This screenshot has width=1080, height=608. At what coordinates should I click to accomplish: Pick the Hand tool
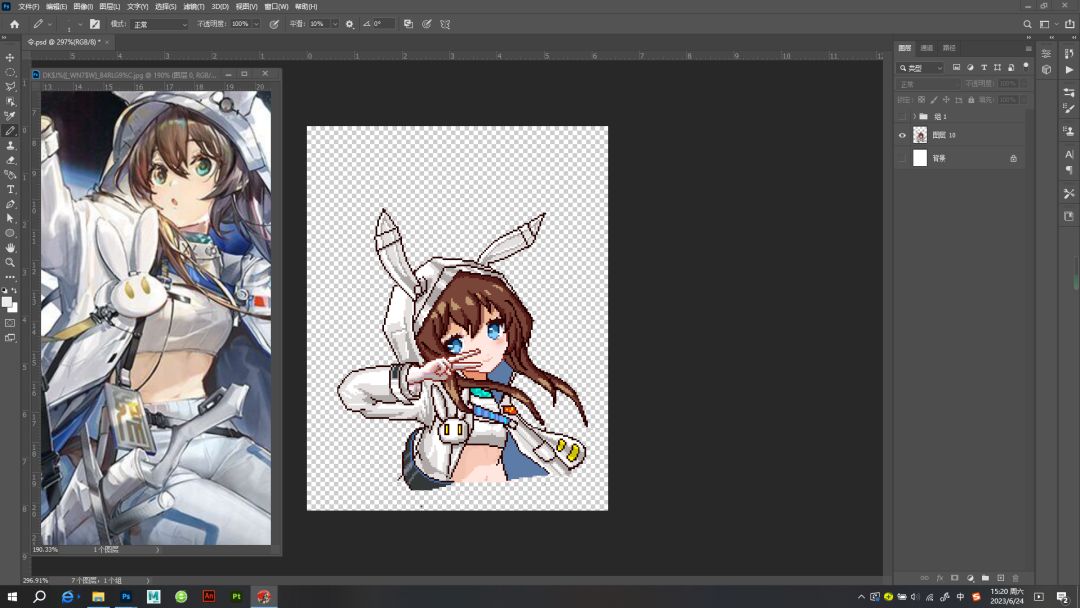coord(10,247)
